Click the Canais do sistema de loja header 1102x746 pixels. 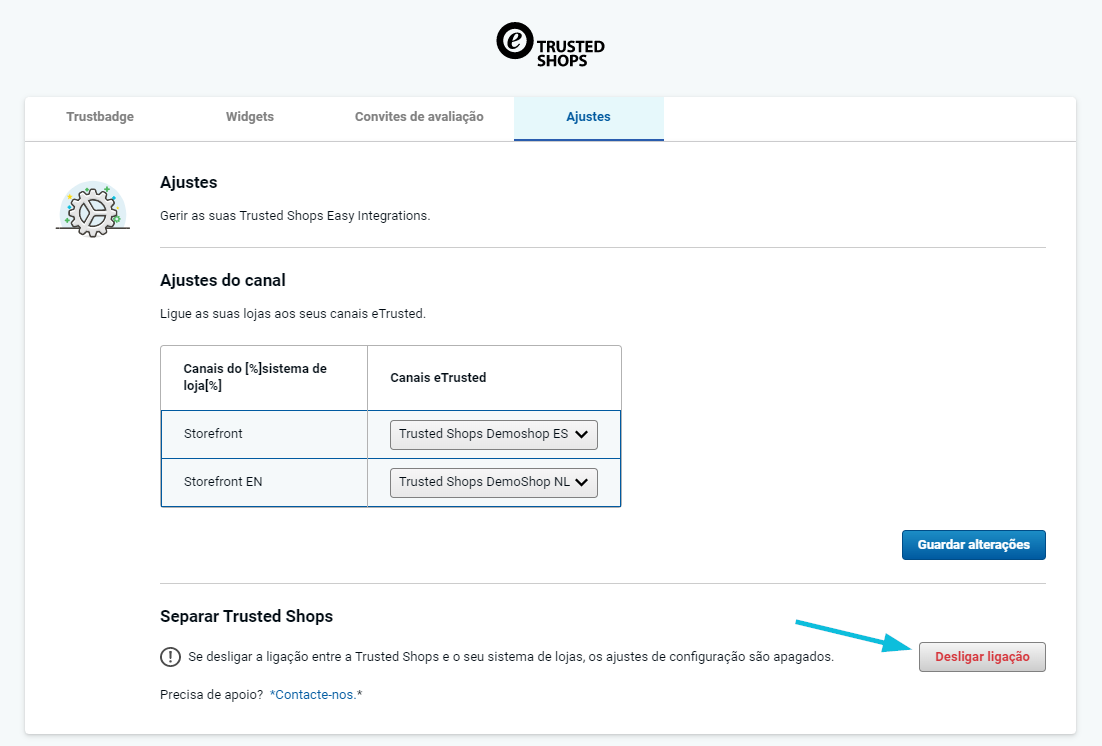pyautogui.click(x=255, y=377)
